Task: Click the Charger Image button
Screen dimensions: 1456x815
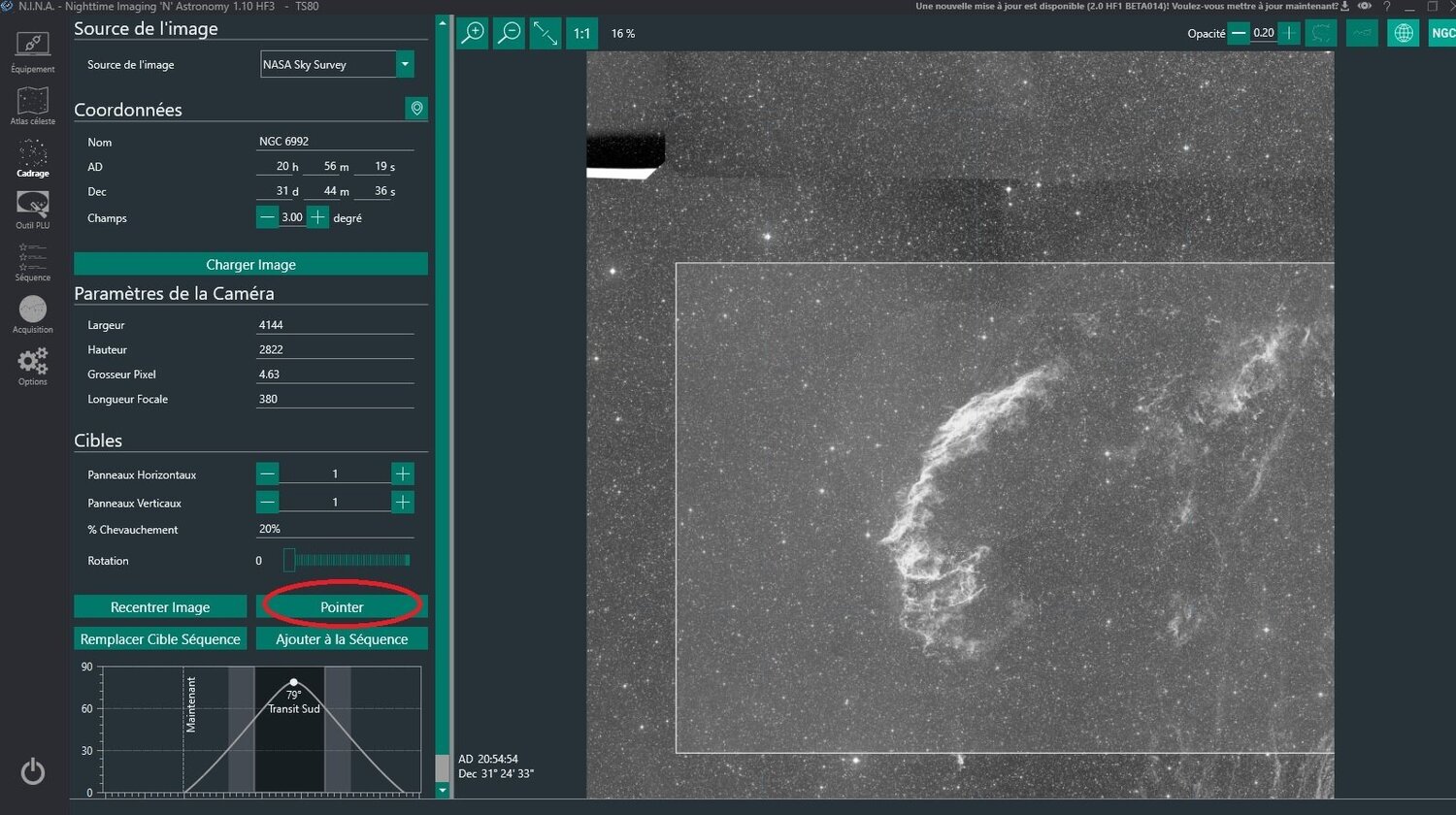Action: (250, 264)
